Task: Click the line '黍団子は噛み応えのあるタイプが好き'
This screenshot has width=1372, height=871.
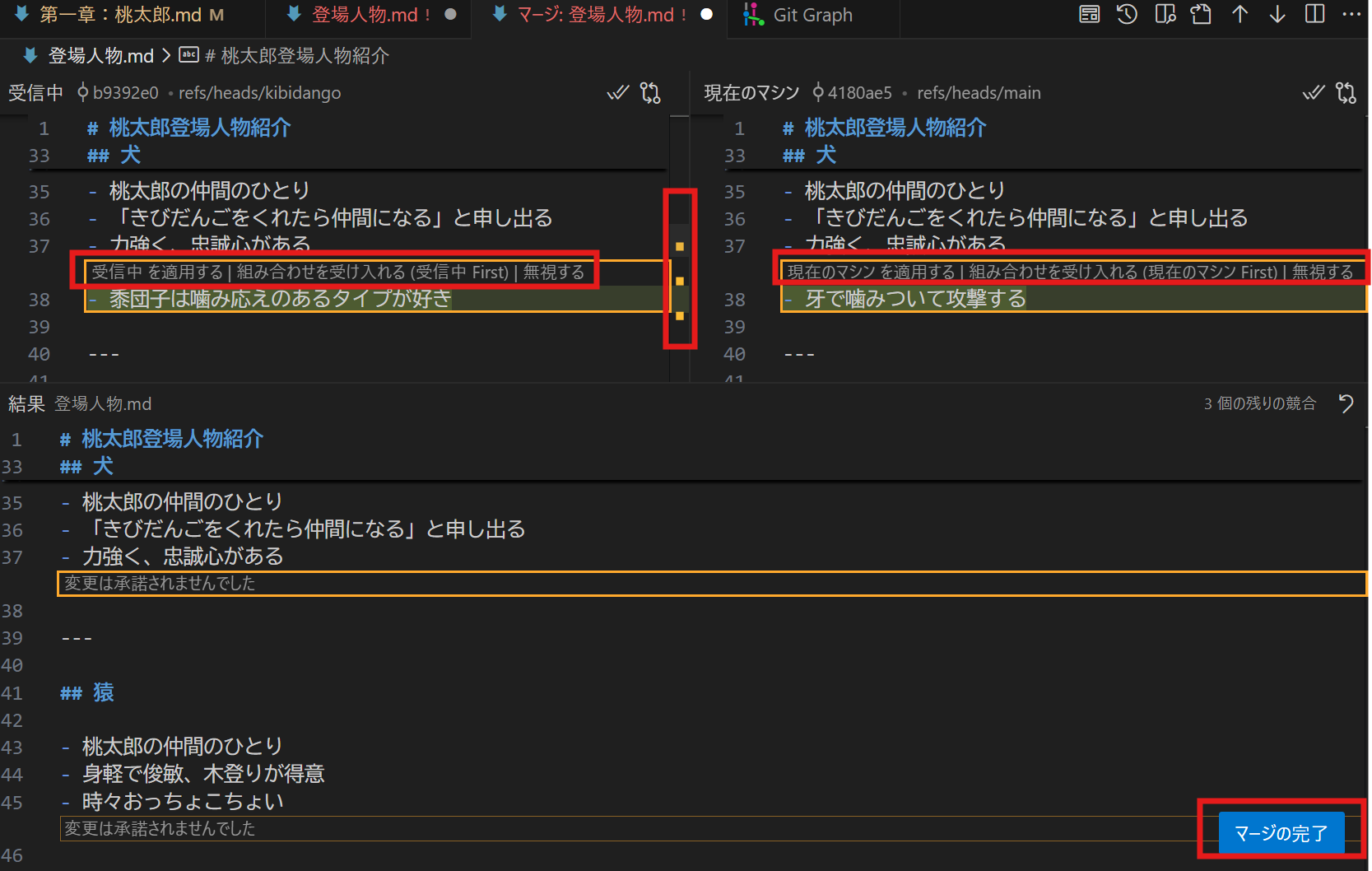Action: point(281,299)
